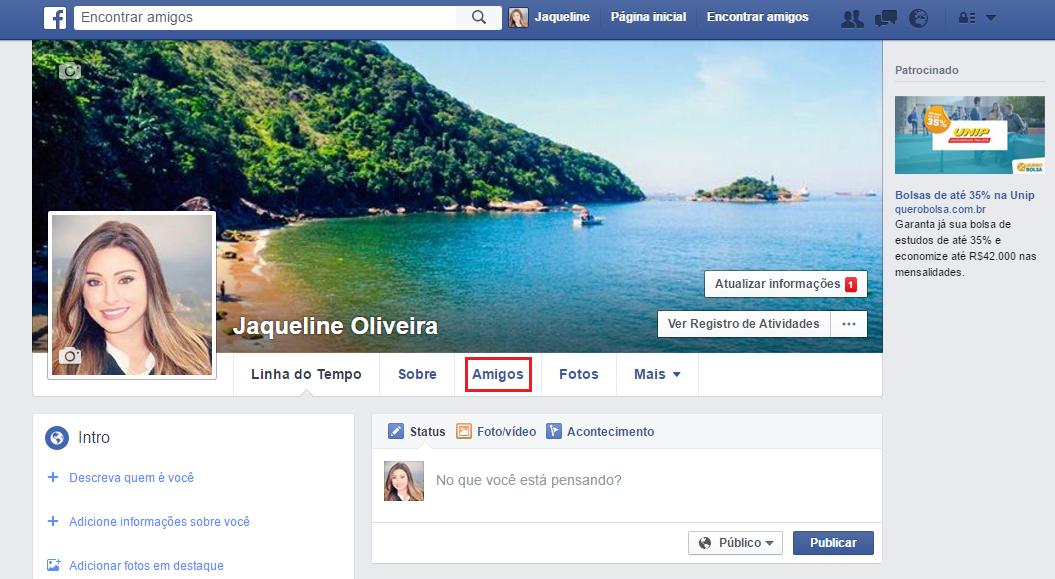The height and width of the screenshot is (579, 1055).
Task: Click the UNIP sponsored ad image
Action: pos(969,135)
